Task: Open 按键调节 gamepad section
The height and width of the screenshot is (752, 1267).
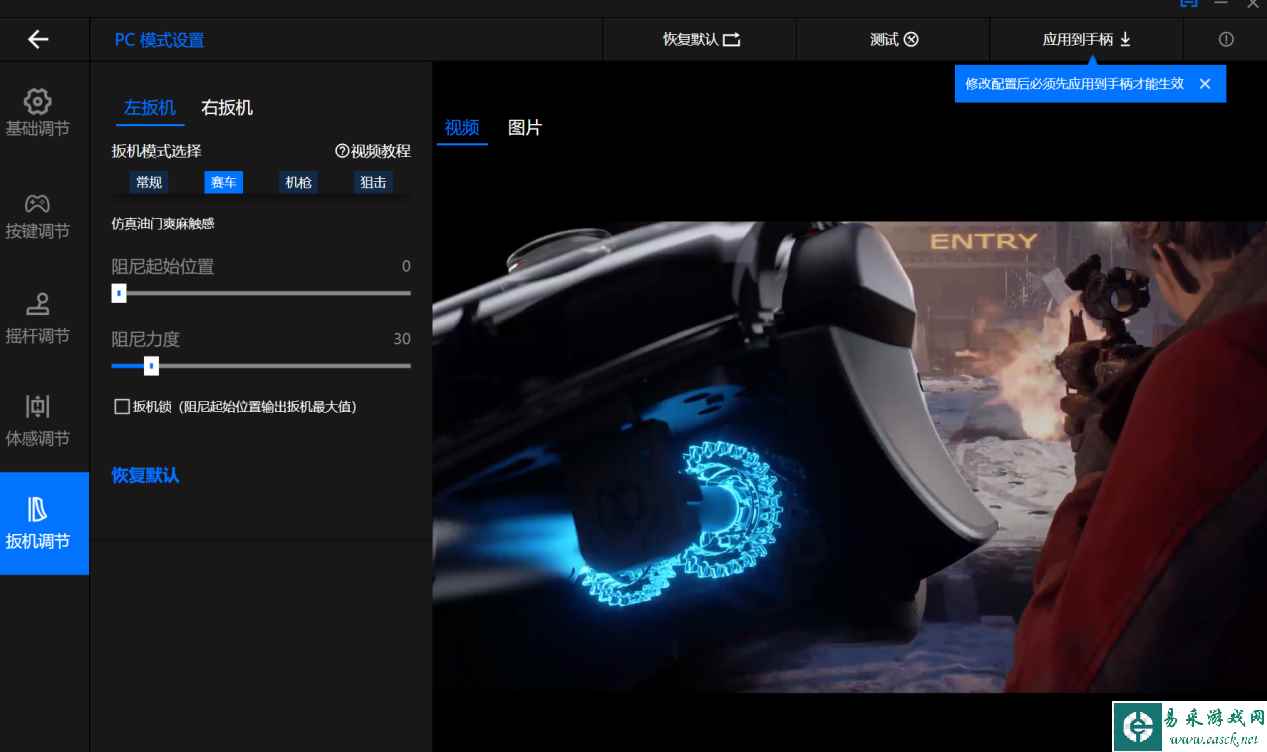Action: [x=38, y=216]
